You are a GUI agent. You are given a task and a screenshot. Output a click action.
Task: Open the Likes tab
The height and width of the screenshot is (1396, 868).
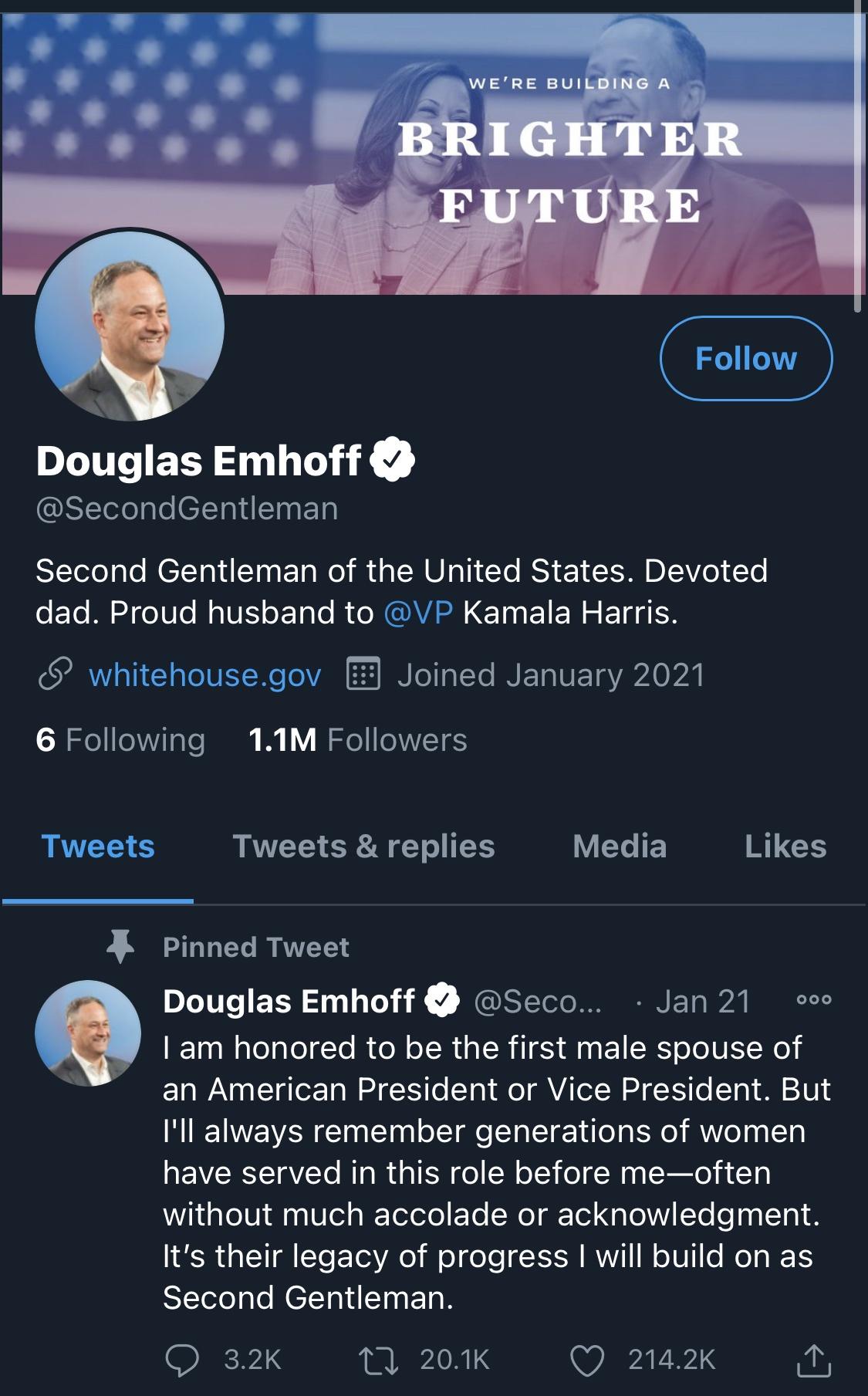[785, 846]
